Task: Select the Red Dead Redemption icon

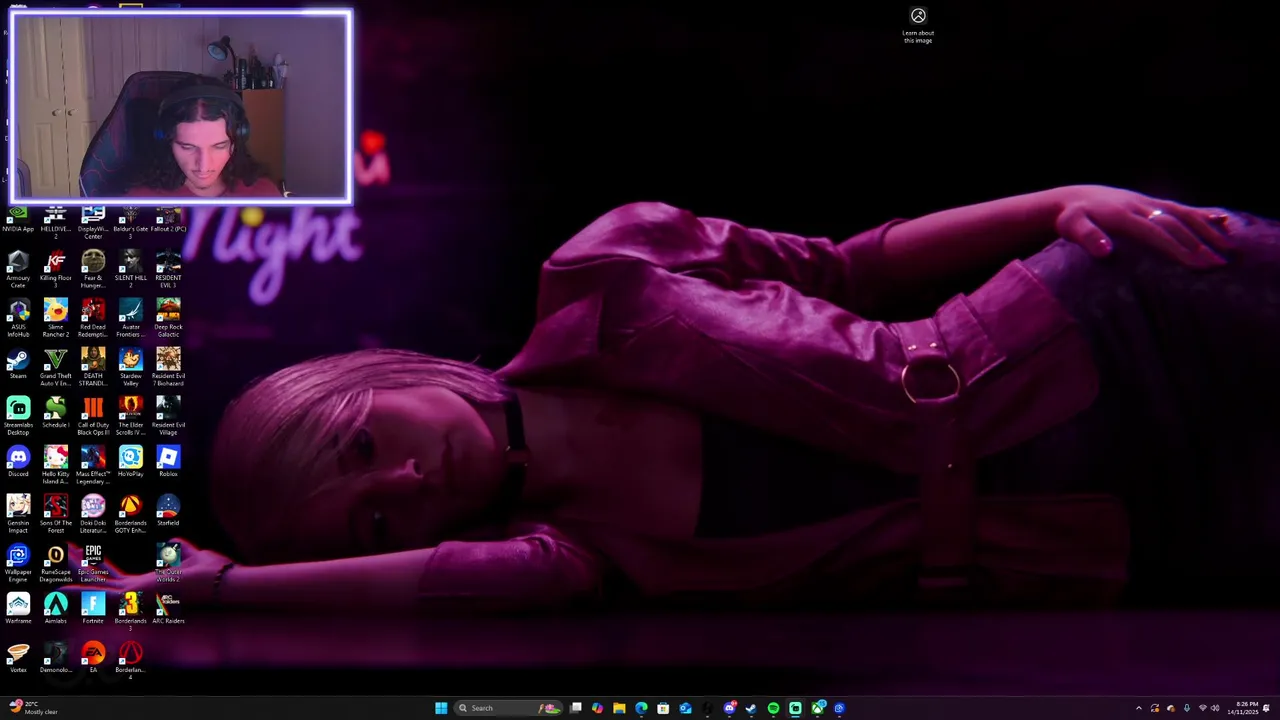Action: [x=93, y=318]
